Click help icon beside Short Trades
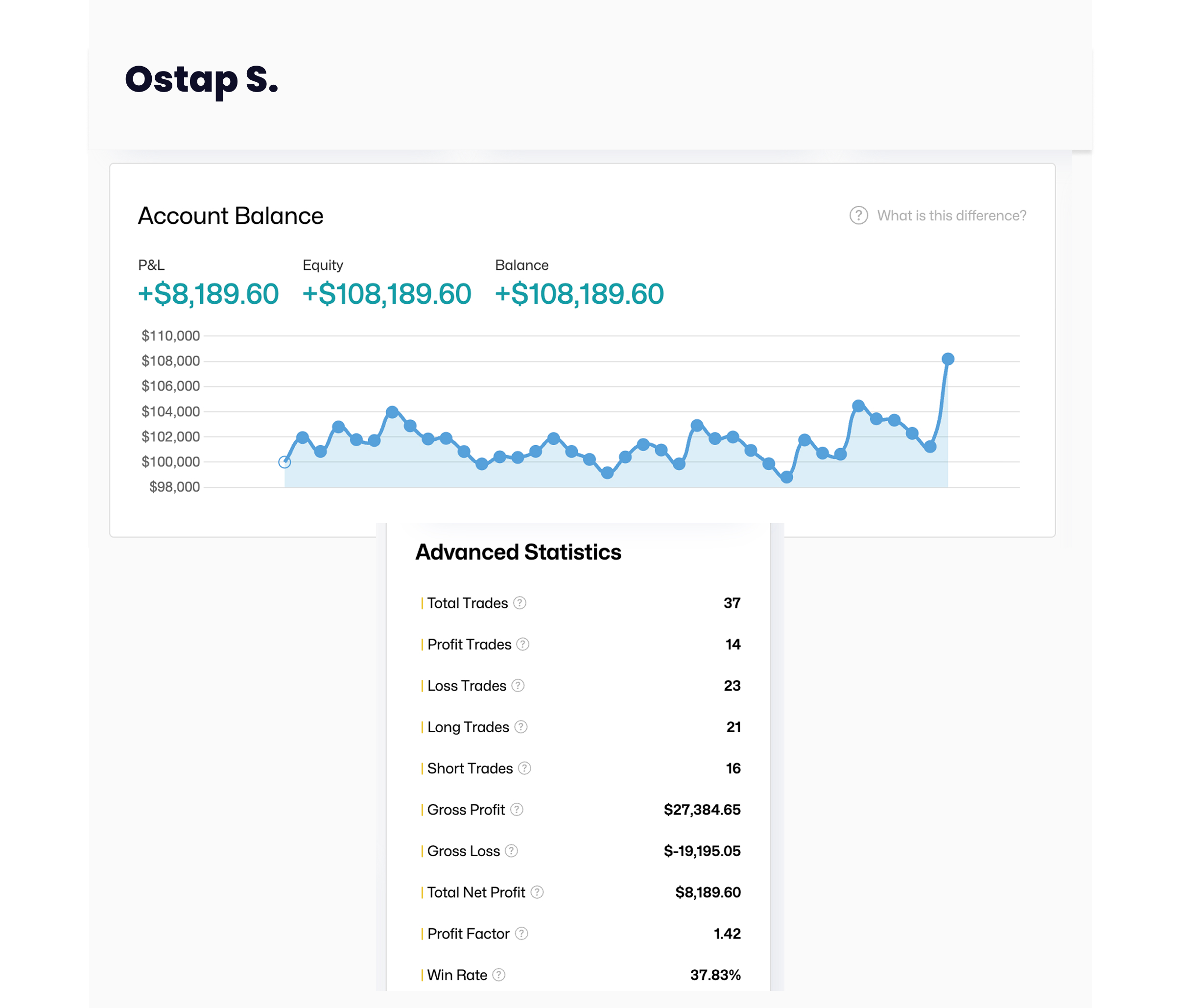 click(x=524, y=768)
